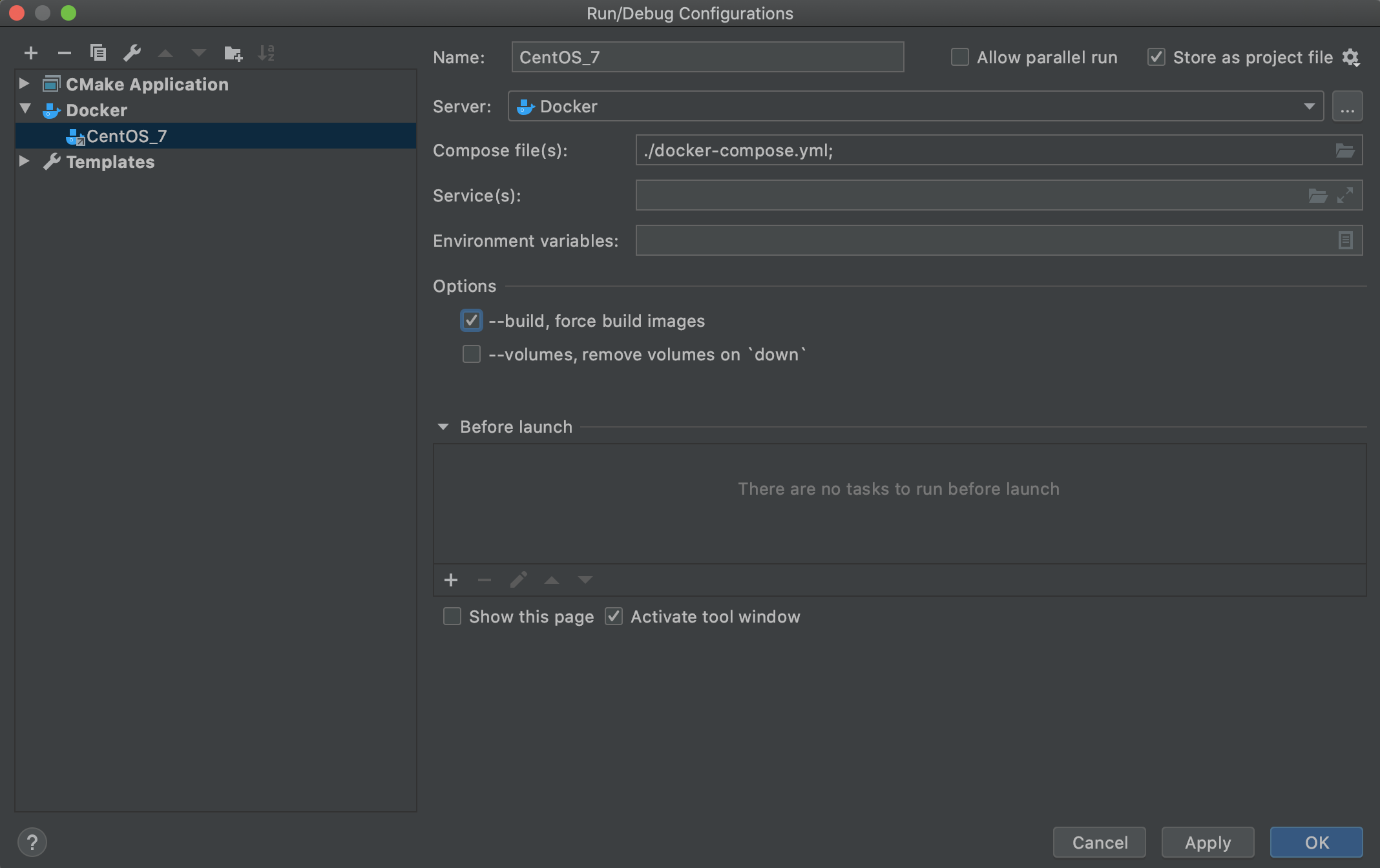The width and height of the screenshot is (1380, 868).
Task: Open the Server Docker dropdown
Action: (x=1309, y=107)
